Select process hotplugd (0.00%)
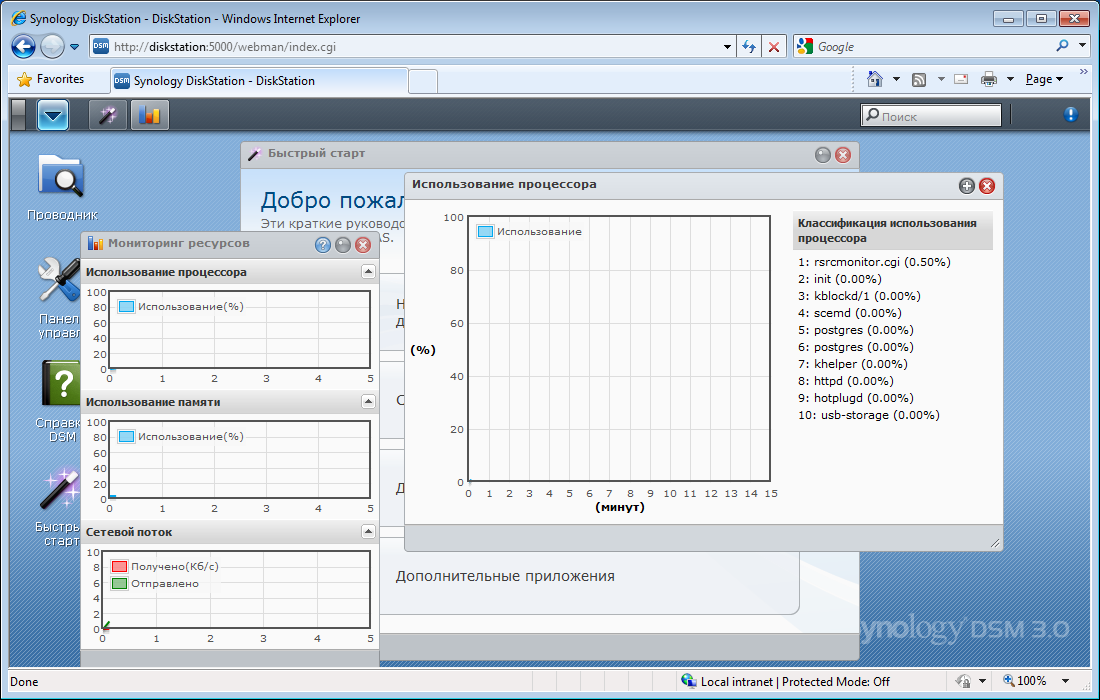This screenshot has height=700, width=1100. click(x=855, y=398)
